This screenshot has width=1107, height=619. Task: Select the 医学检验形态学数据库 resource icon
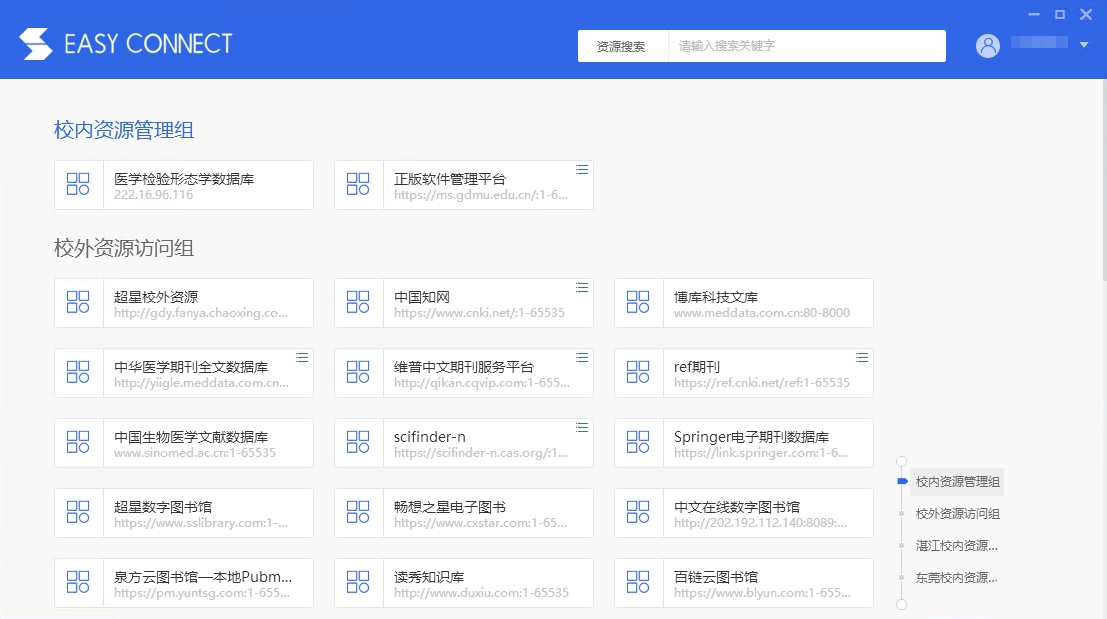pyautogui.click(x=78, y=185)
